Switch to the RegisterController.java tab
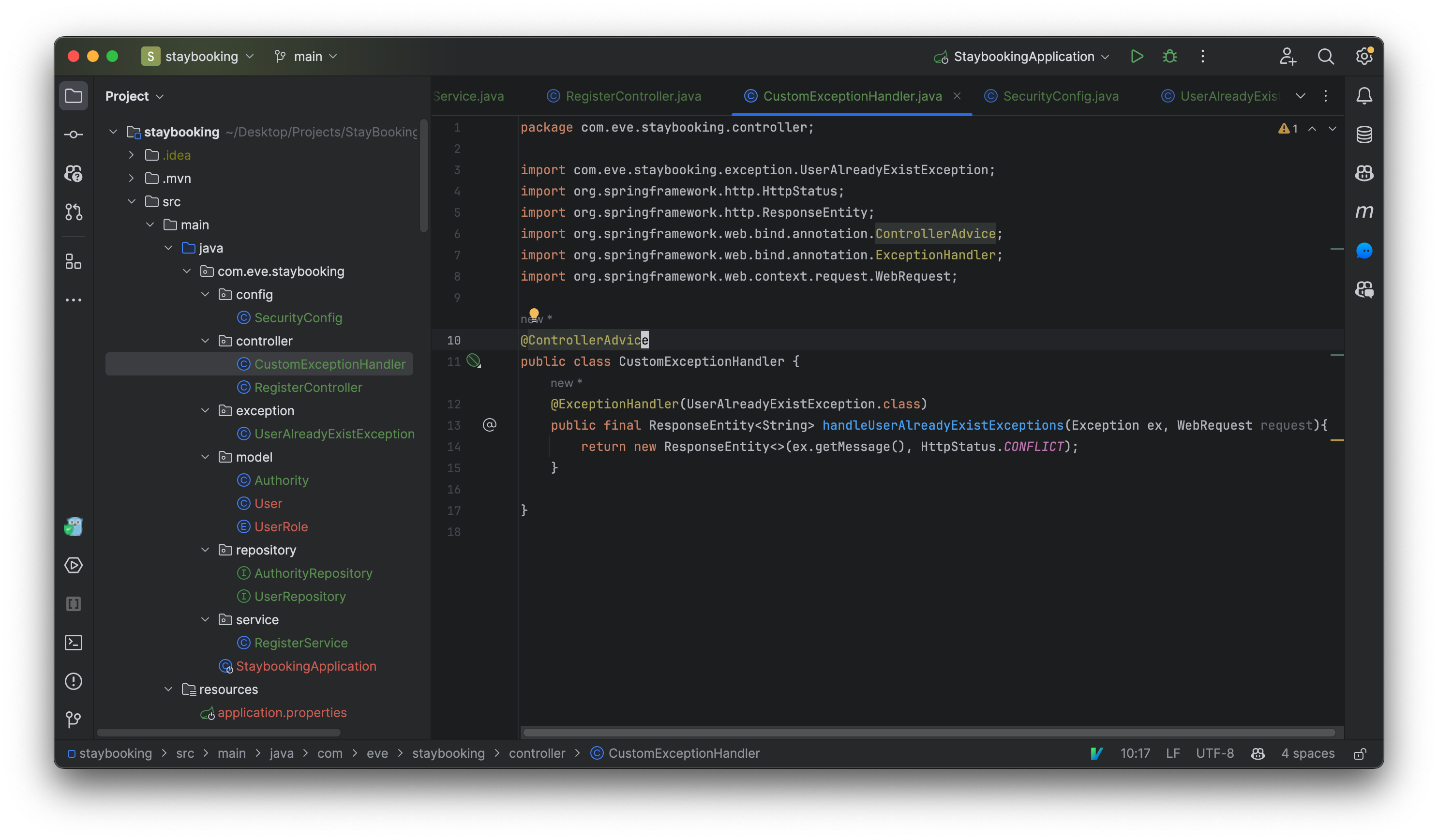This screenshot has width=1438, height=840. (x=633, y=96)
